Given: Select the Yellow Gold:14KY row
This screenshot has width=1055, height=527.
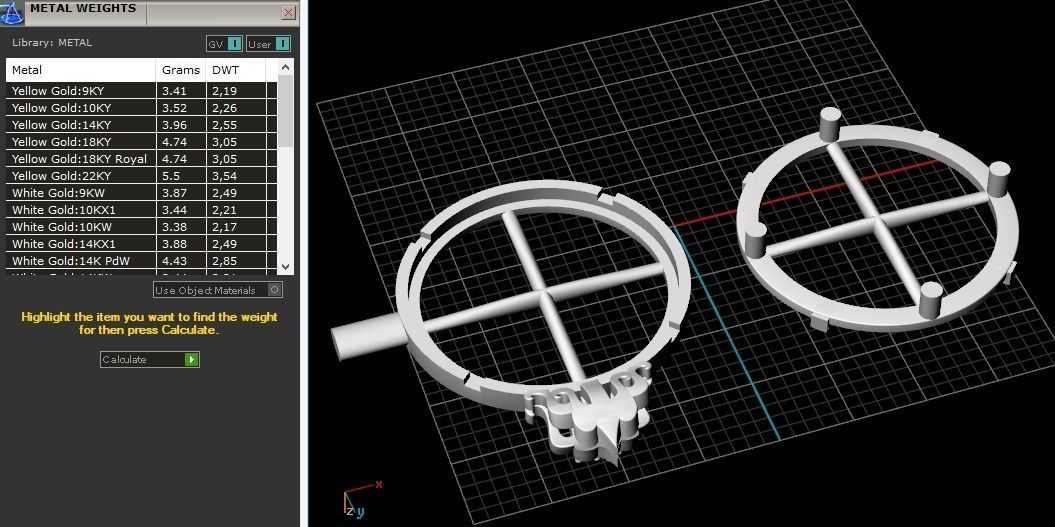Looking at the screenshot, I should tap(141, 125).
